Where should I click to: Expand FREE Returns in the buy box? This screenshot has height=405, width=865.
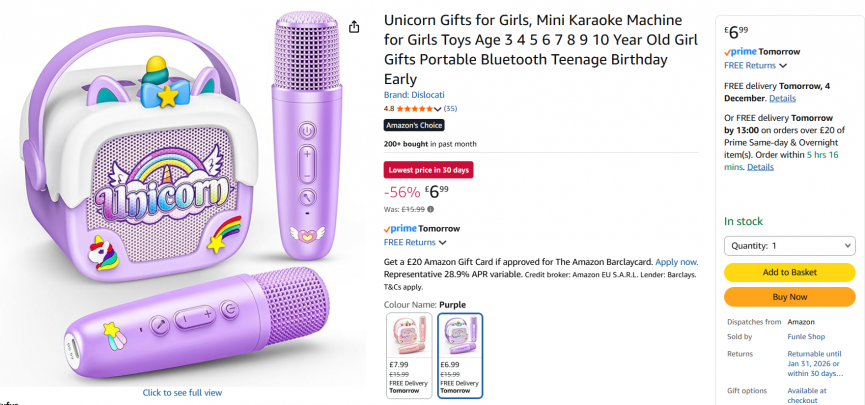point(755,66)
